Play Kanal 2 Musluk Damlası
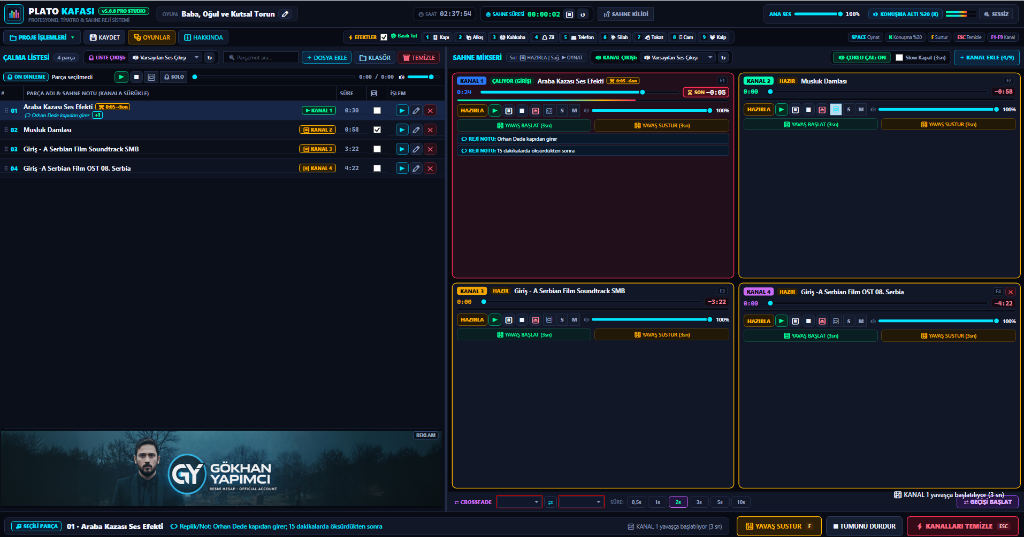 coord(781,109)
